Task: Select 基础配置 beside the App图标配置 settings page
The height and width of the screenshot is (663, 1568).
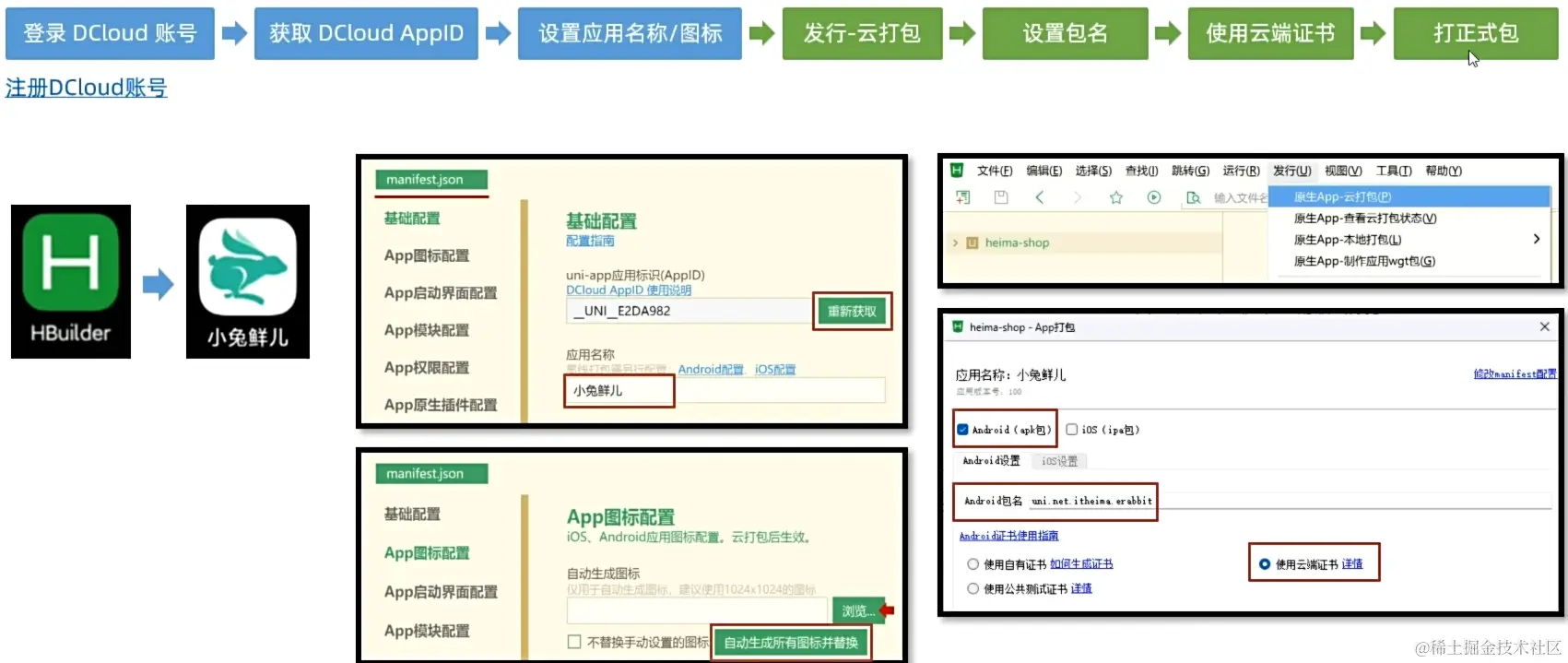Action: 412,515
